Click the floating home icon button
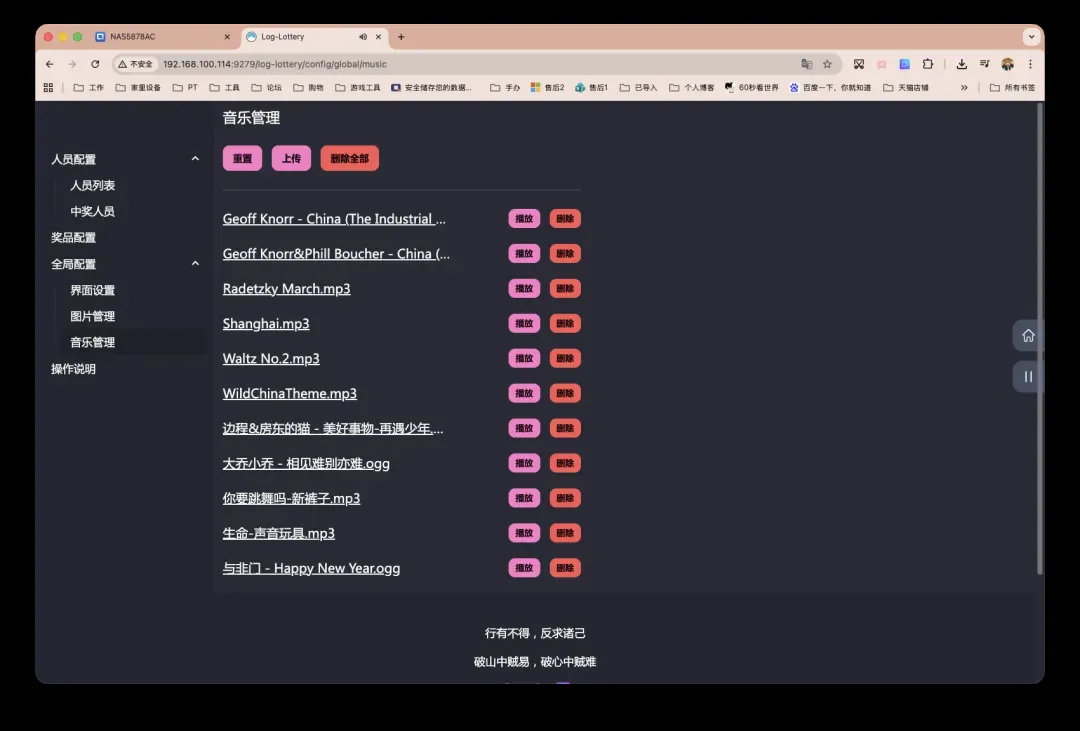 (1028, 335)
